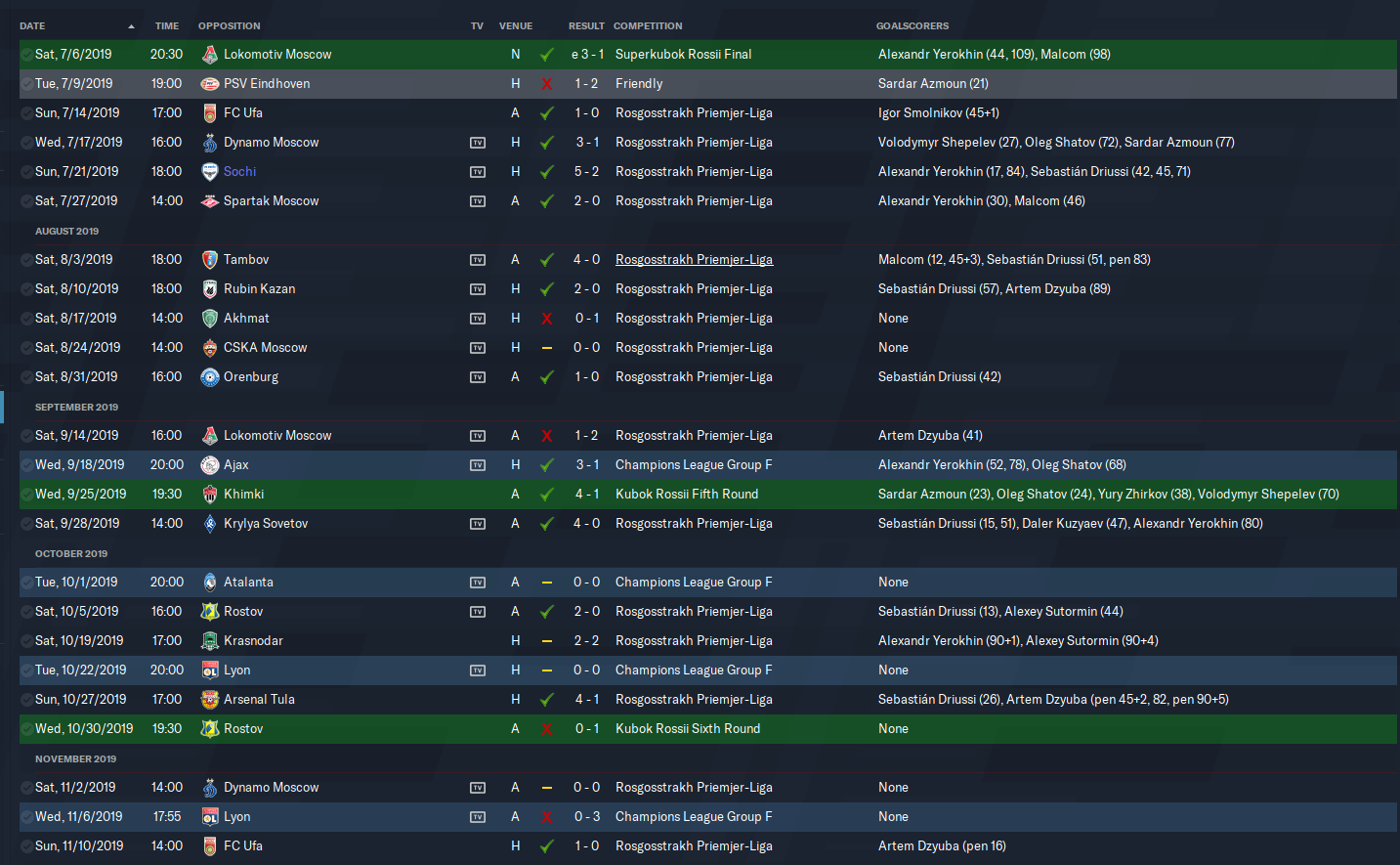Viewport: 1400px width, 865px height.
Task: Click the Atalanta club badge
Action: click(x=209, y=583)
